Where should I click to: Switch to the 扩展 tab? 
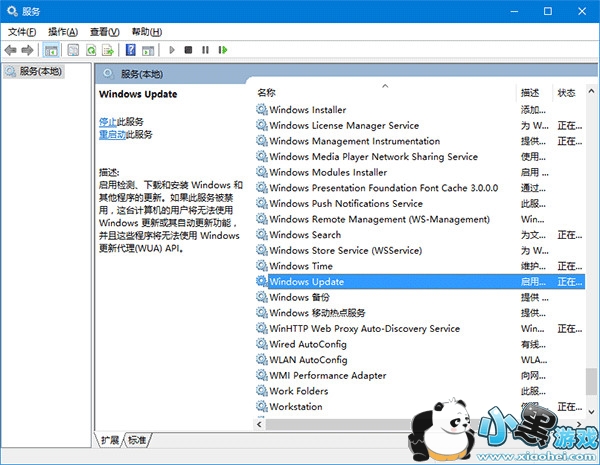point(110,440)
